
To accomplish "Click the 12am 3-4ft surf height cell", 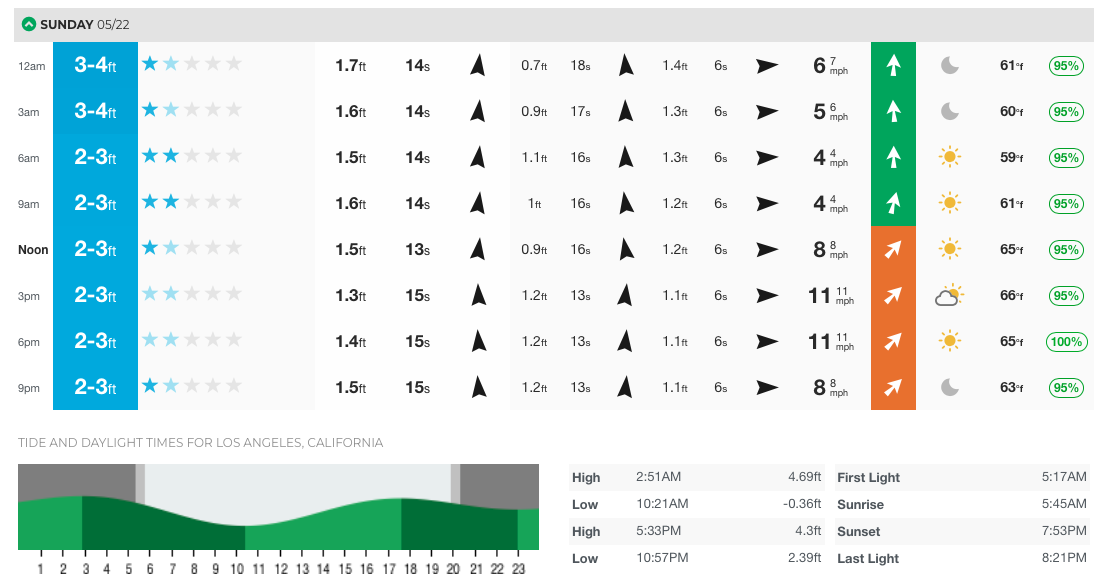I will click(x=95, y=66).
